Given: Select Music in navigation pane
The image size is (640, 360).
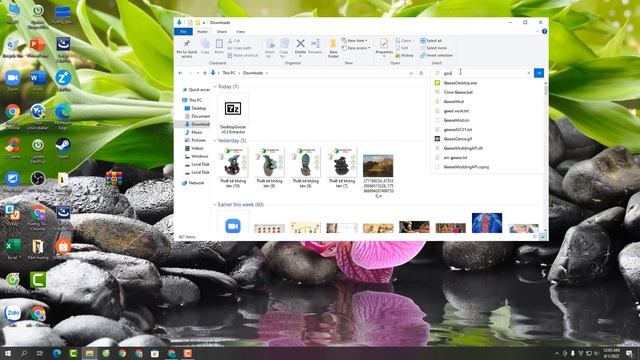Looking at the screenshot, I should tap(197, 132).
